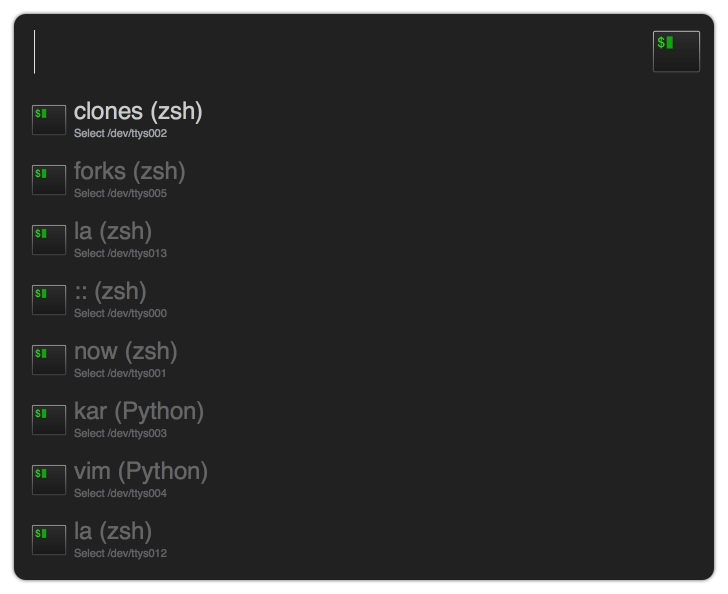Click the terminal icon beside forks (zsh)
This screenshot has width=728, height=594.
coord(49,180)
